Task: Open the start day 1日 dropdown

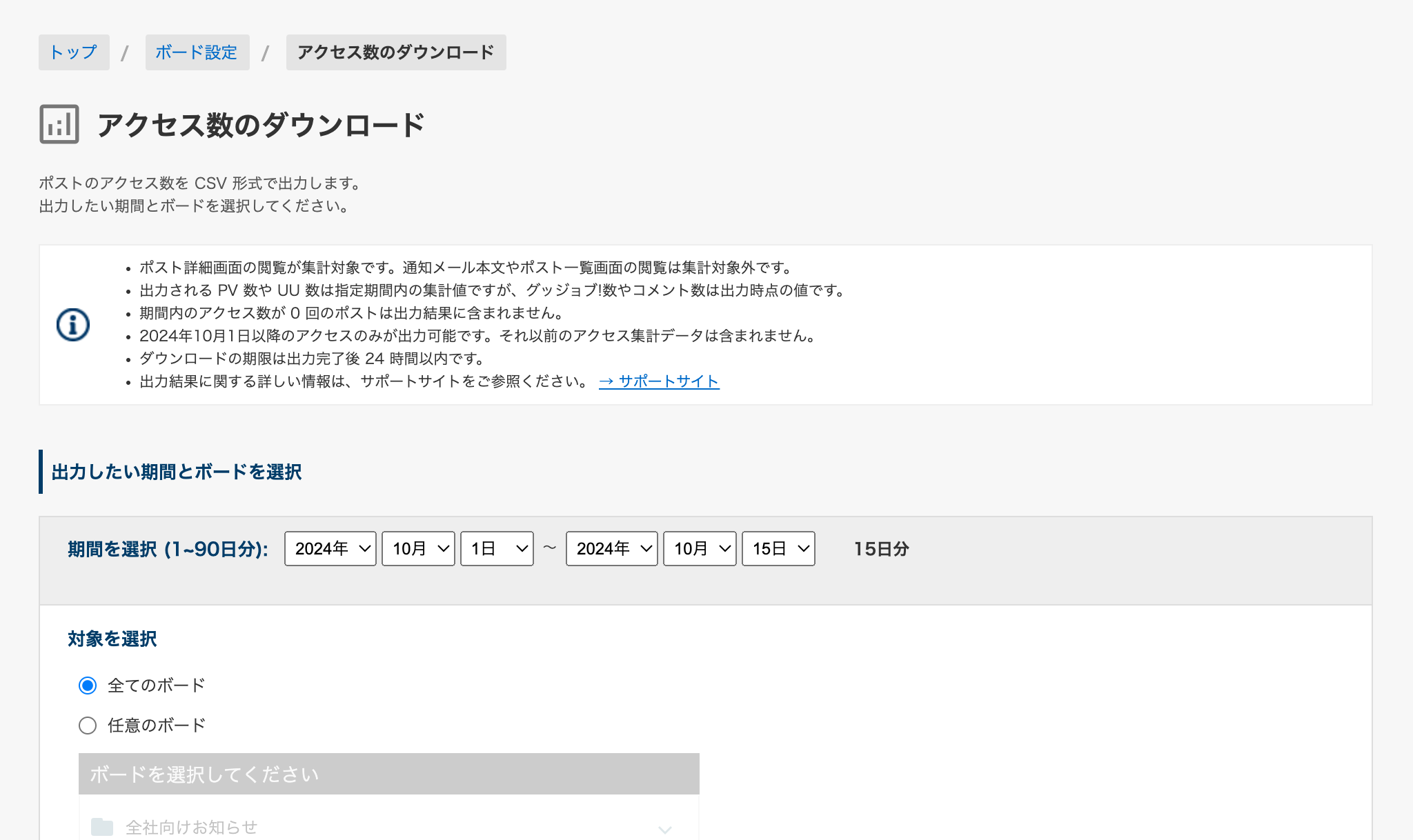Action: 497,549
